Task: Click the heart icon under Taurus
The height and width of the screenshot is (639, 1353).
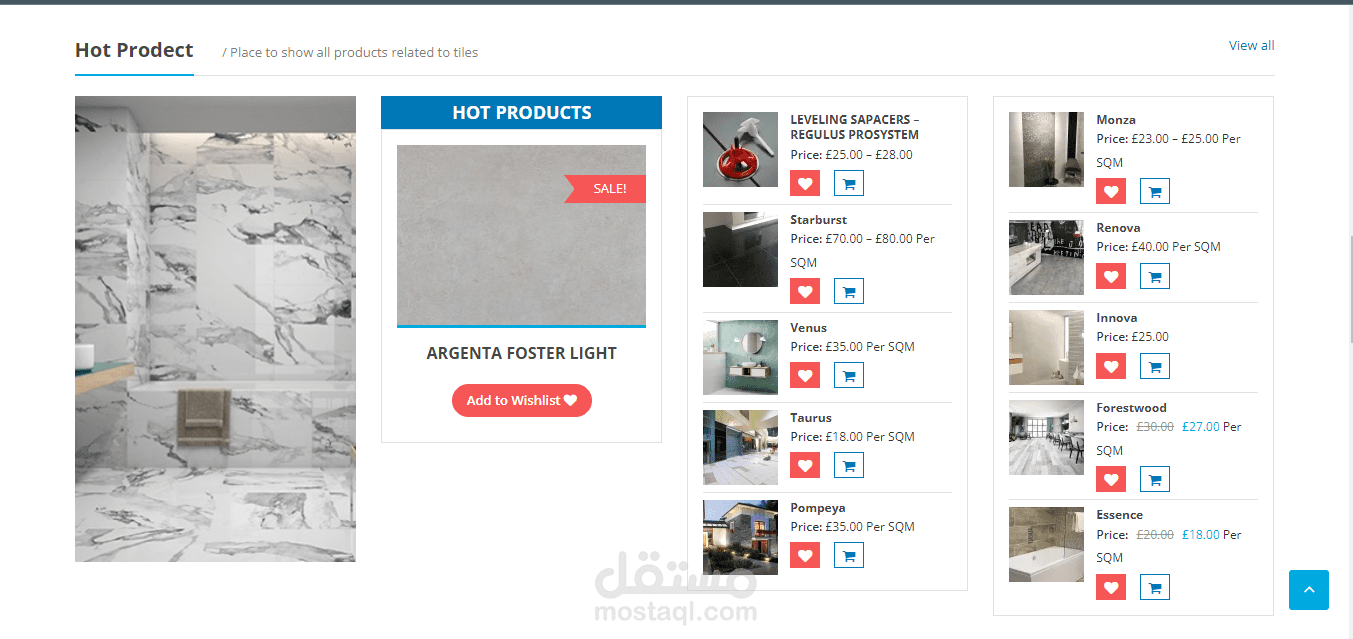Action: point(805,465)
